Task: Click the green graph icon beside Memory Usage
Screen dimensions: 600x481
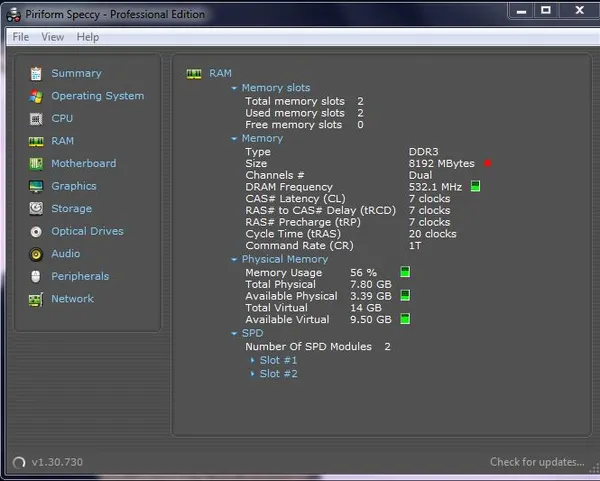Action: coord(405,272)
